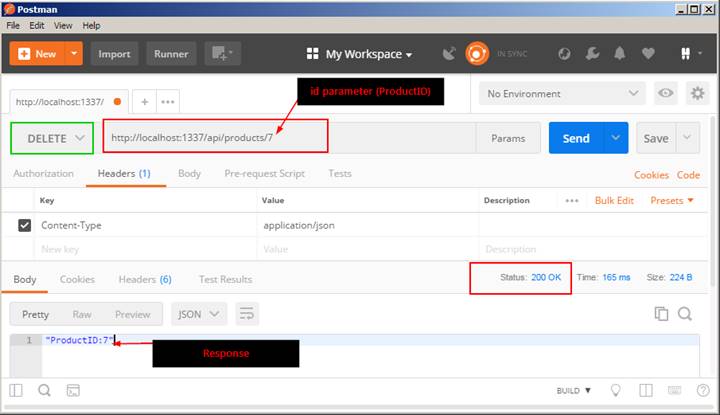Open tab options ellipsis next to plus
This screenshot has height=415, width=720.
[168, 101]
